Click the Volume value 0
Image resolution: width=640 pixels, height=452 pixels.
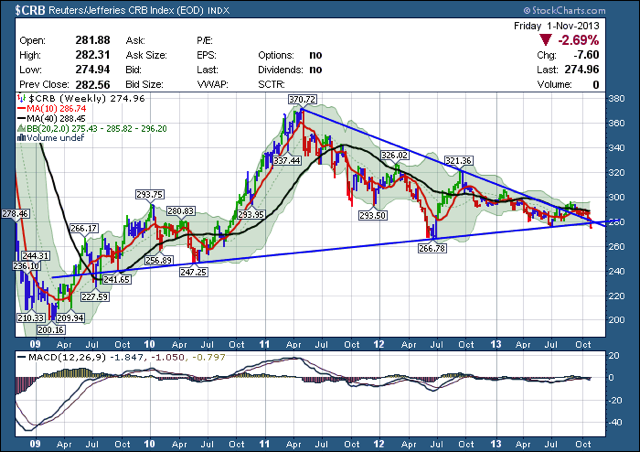tap(596, 85)
